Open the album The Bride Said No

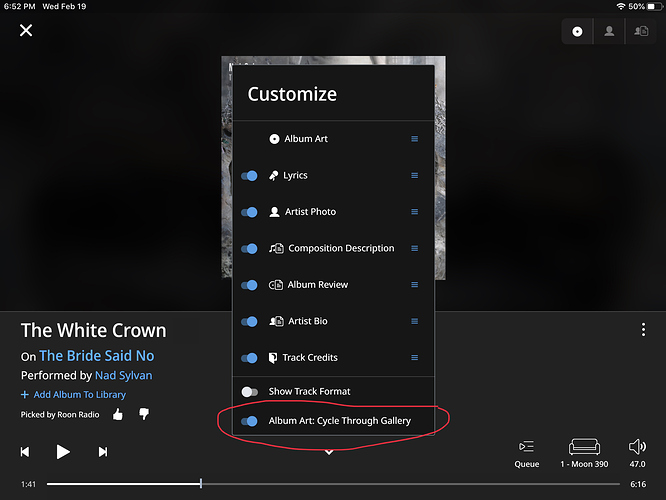97,356
